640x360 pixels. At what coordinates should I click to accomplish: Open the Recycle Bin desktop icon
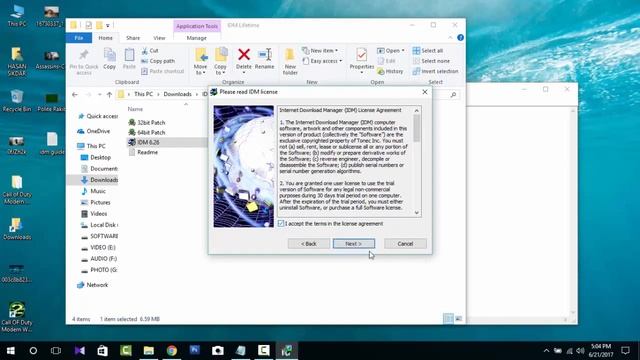[17, 100]
